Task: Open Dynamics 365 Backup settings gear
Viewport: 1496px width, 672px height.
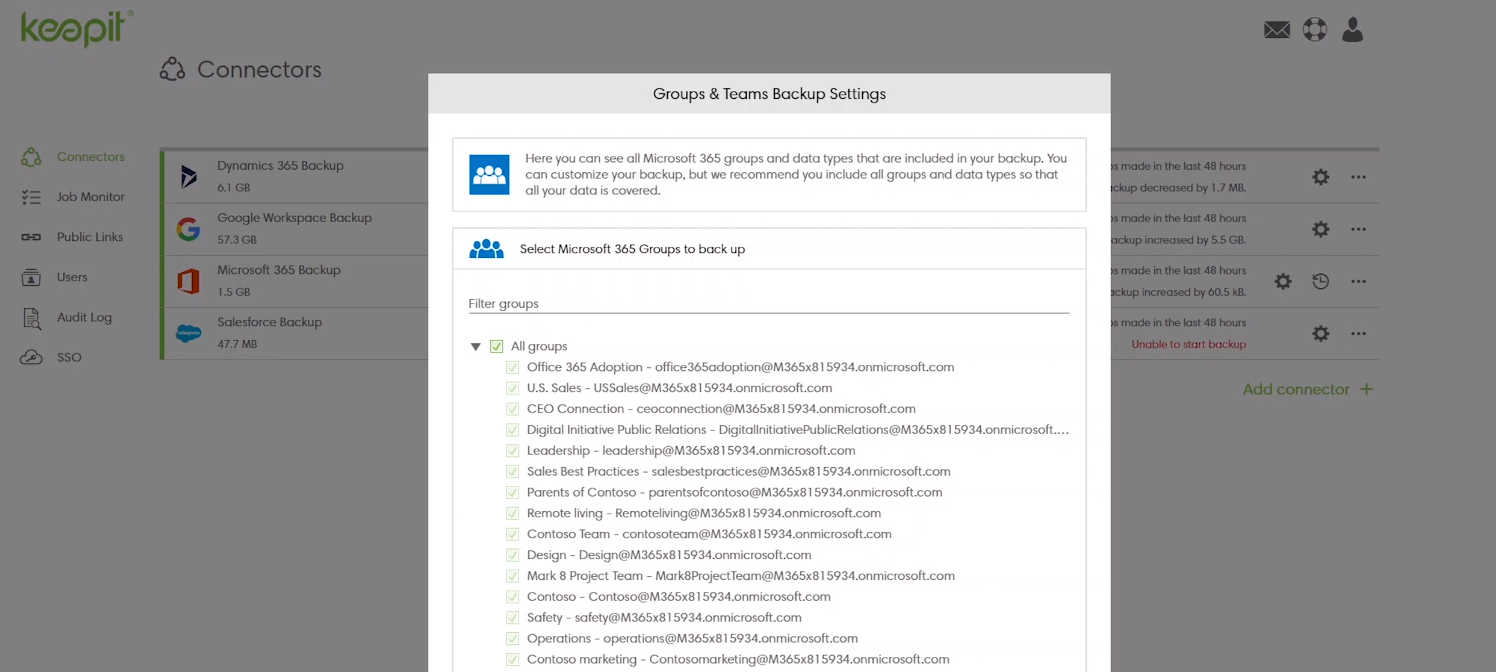Action: [x=1321, y=177]
